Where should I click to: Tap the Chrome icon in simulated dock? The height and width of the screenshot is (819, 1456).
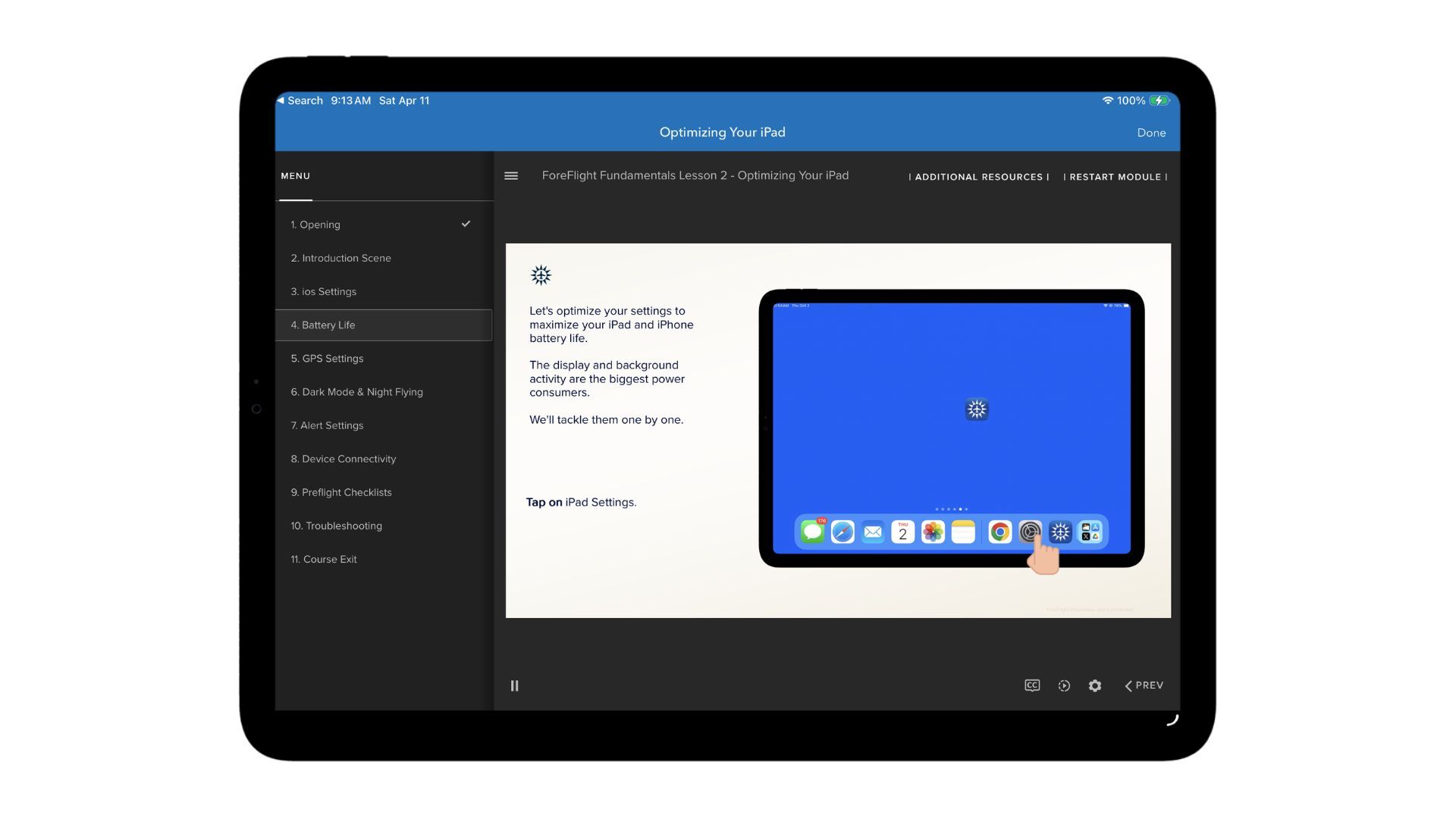click(999, 532)
